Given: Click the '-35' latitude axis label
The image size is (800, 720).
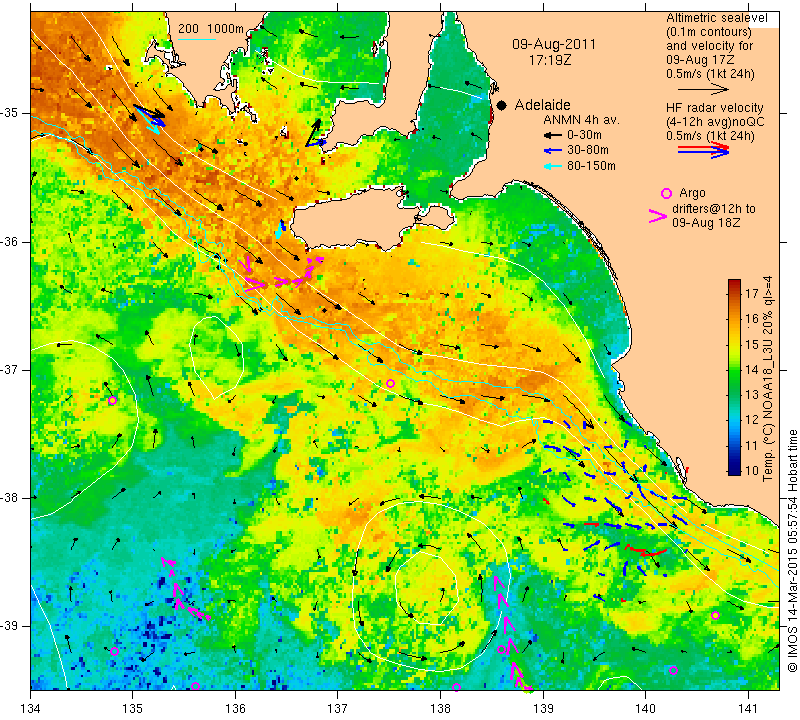Looking at the screenshot, I should click(x=9, y=112).
